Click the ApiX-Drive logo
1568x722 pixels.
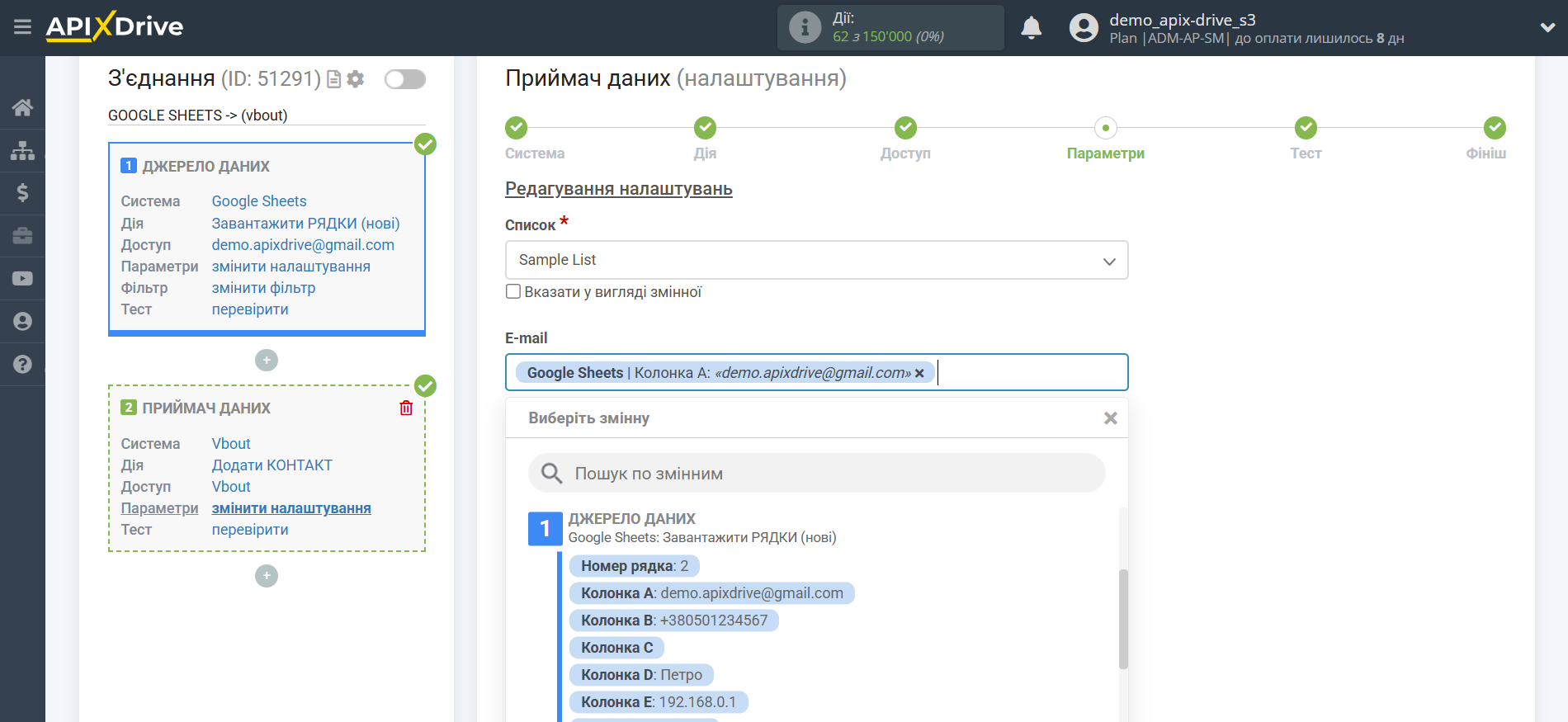(115, 26)
